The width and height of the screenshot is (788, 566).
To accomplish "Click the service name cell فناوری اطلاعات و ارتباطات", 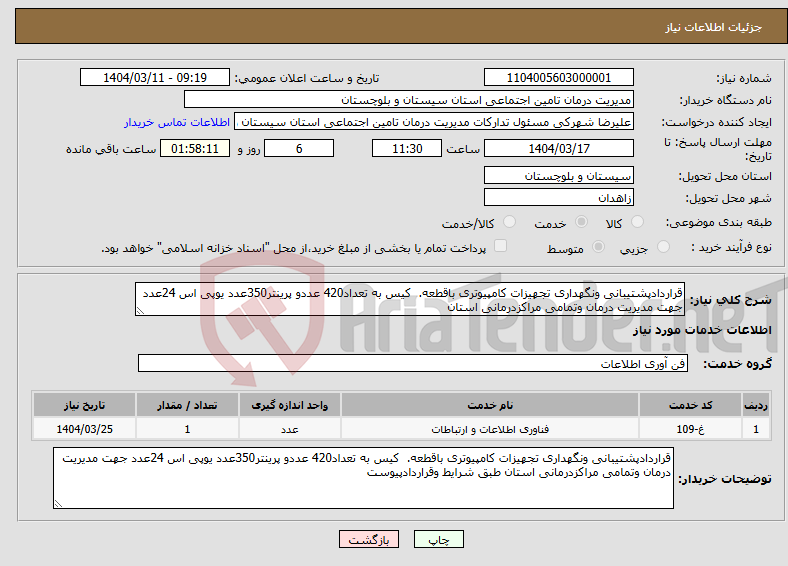I will 489,429.
